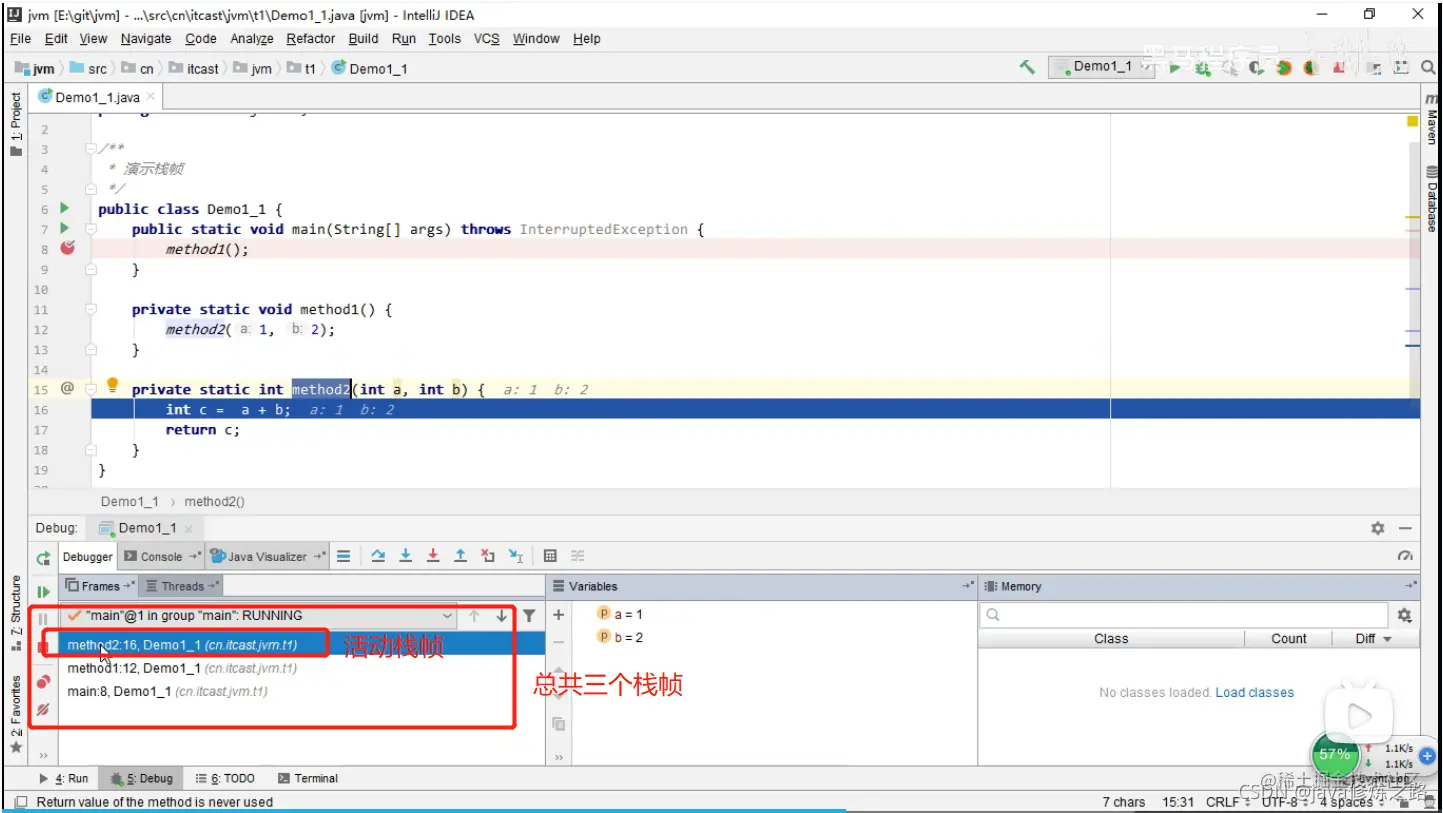The height and width of the screenshot is (813, 1443).
Task: Open the Terminal tool window button
Action: [308, 778]
